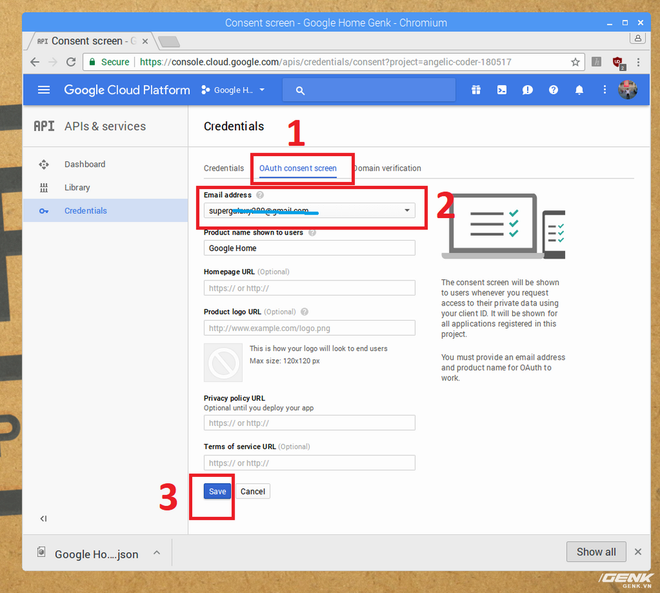Click the browser address bar
Image resolution: width=660 pixels, height=593 pixels.
pos(333,62)
